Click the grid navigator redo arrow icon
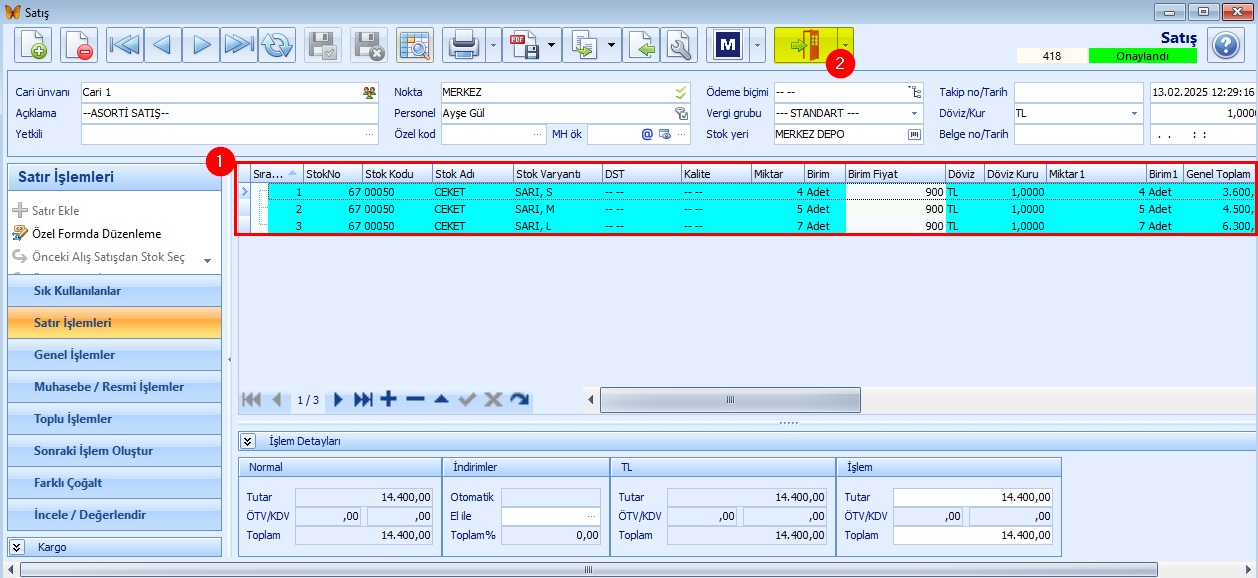Viewport: 1258px width, 578px height. click(519, 399)
